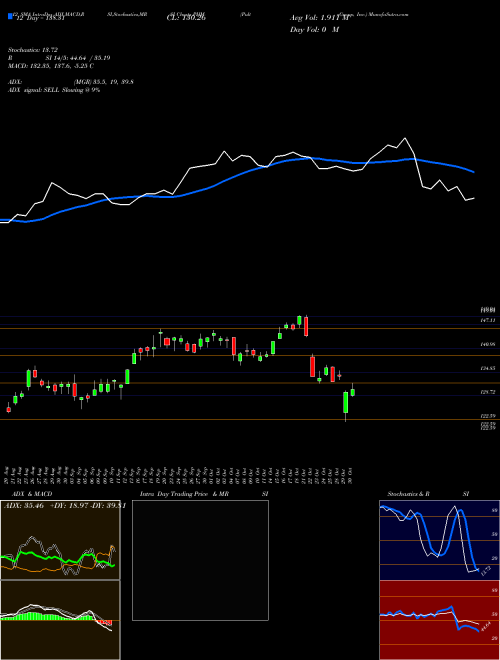Click the 134.85 price axis label

488,368
